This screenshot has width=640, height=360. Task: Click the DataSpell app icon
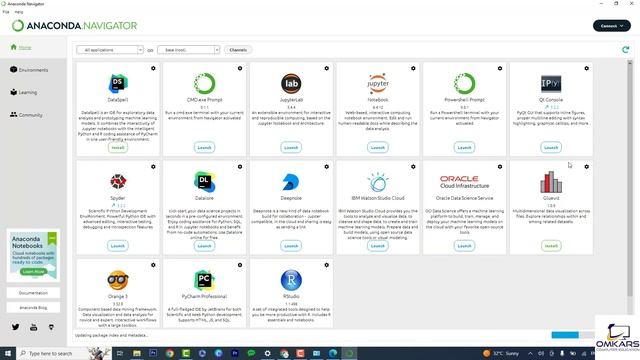tap(118, 83)
